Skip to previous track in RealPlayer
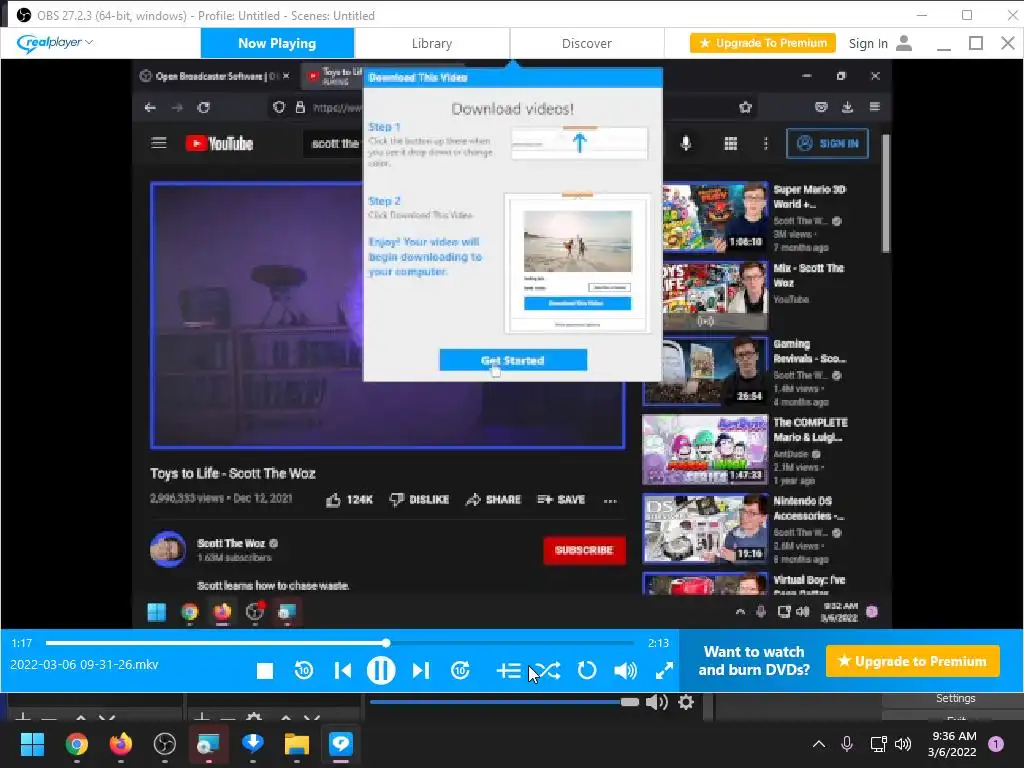The image size is (1024, 768). coord(343,671)
